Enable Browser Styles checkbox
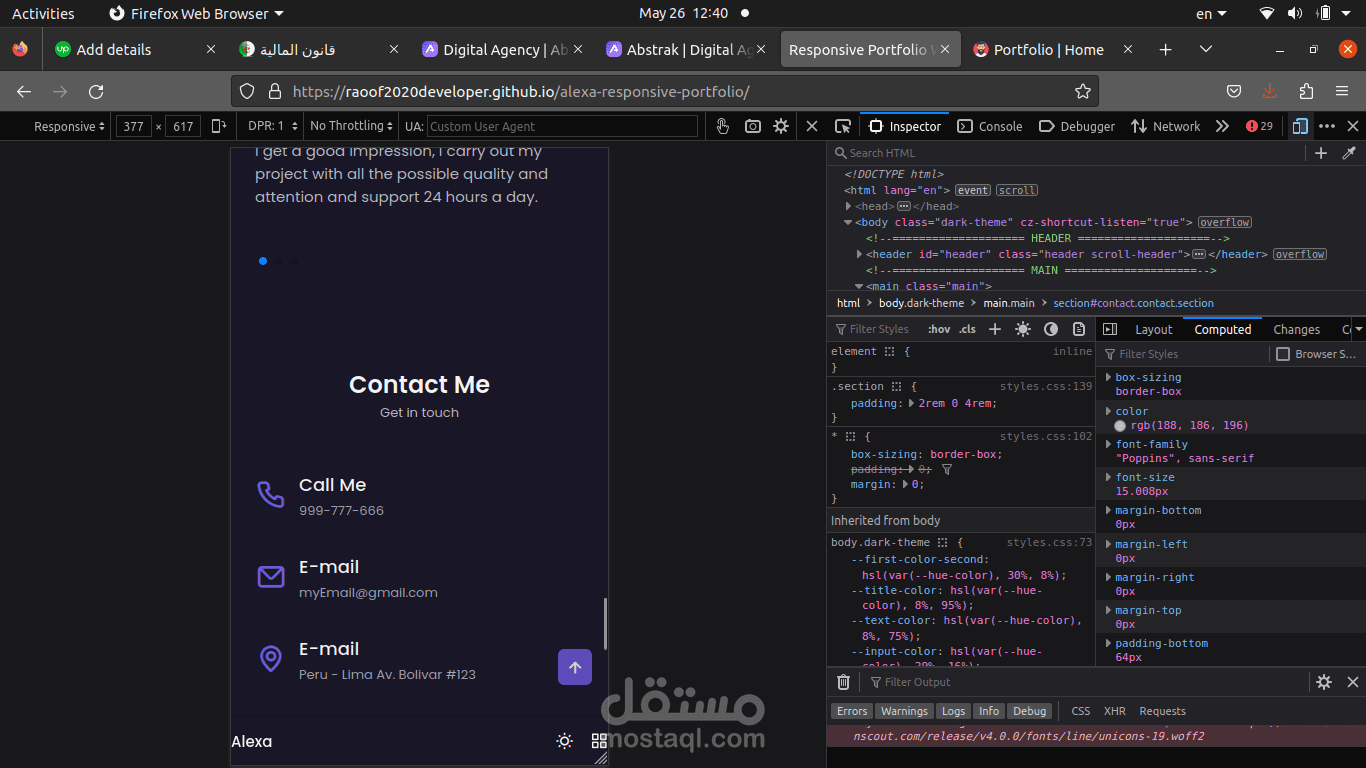This screenshot has height=768, width=1366. pyautogui.click(x=1283, y=354)
